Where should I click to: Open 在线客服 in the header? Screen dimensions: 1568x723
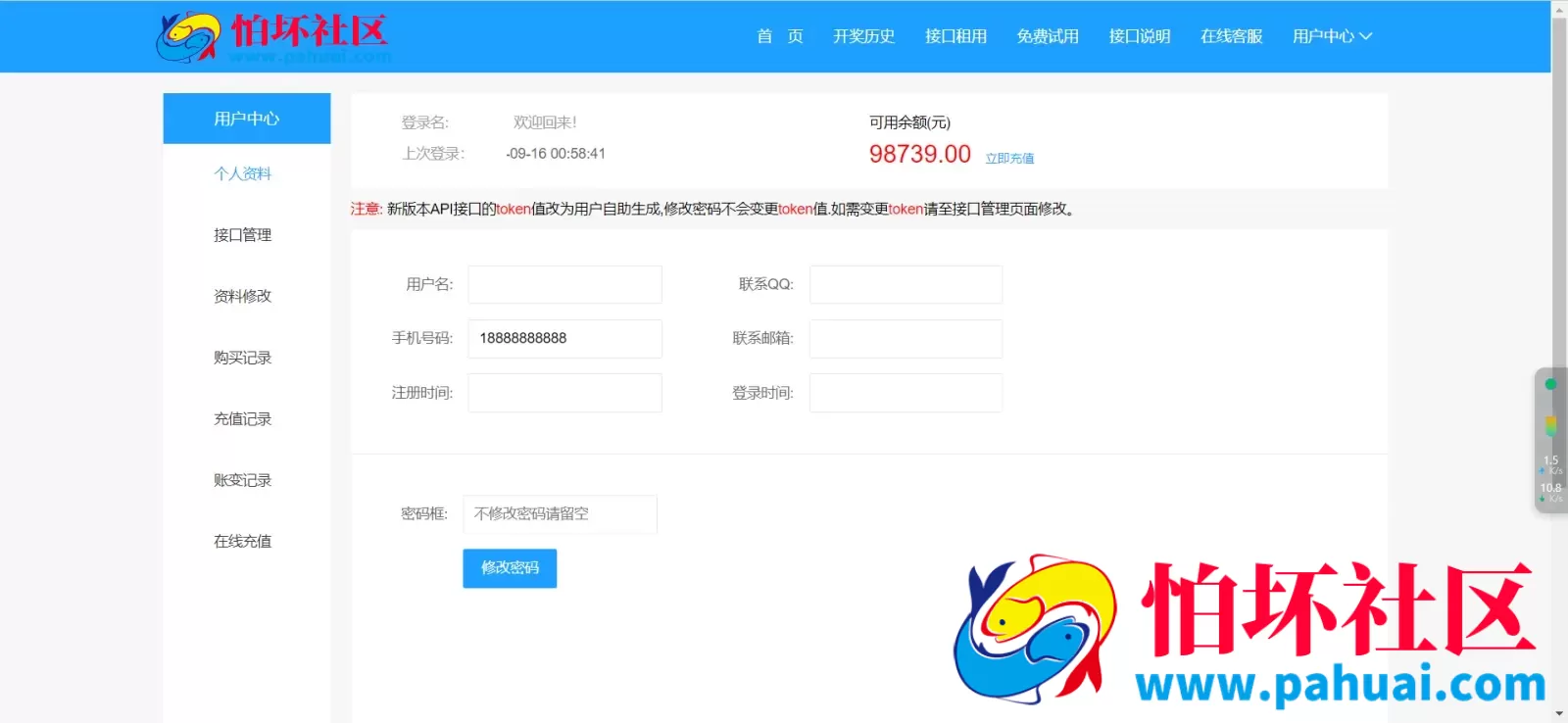coord(1232,36)
